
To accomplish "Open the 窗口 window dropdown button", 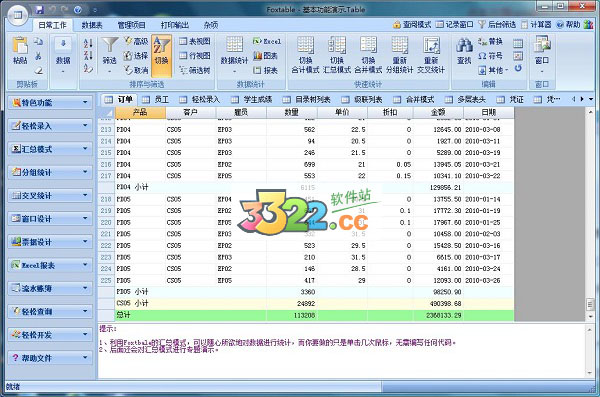I will point(542,56).
